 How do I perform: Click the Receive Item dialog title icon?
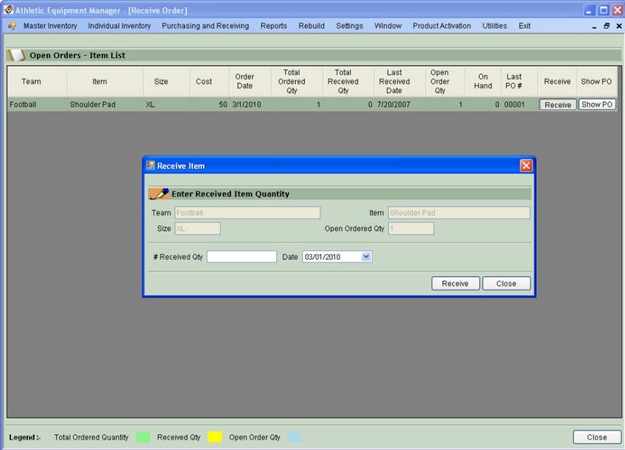150,165
